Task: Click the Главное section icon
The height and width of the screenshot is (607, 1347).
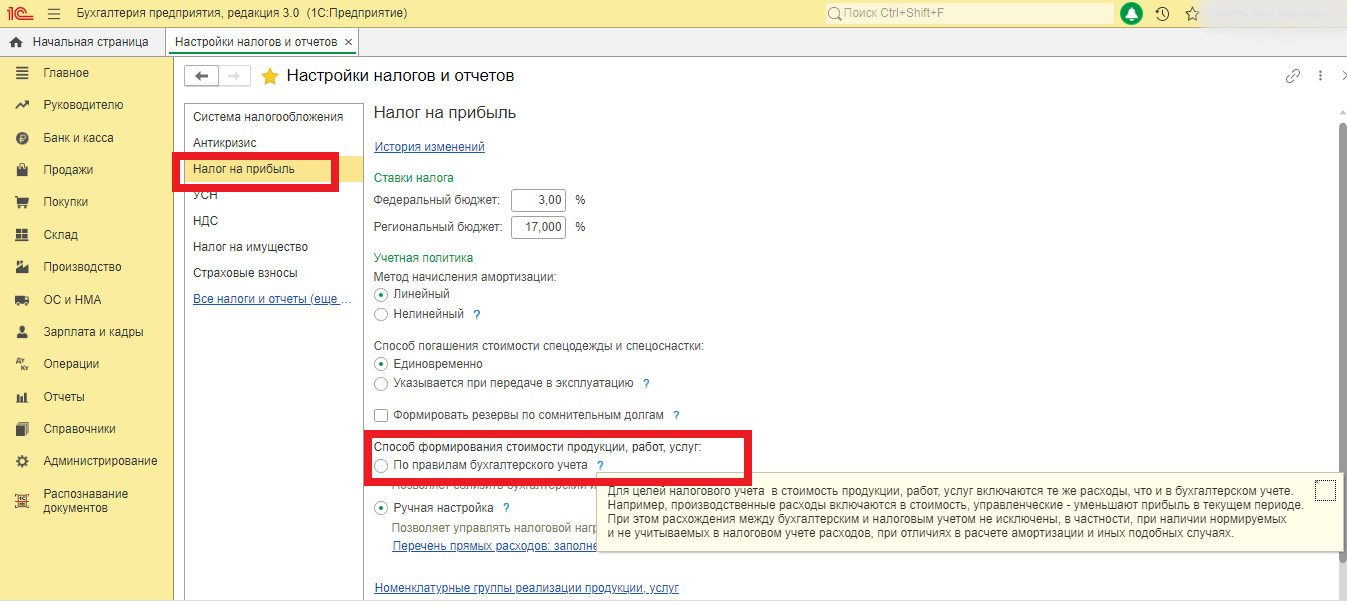Action: (x=22, y=73)
